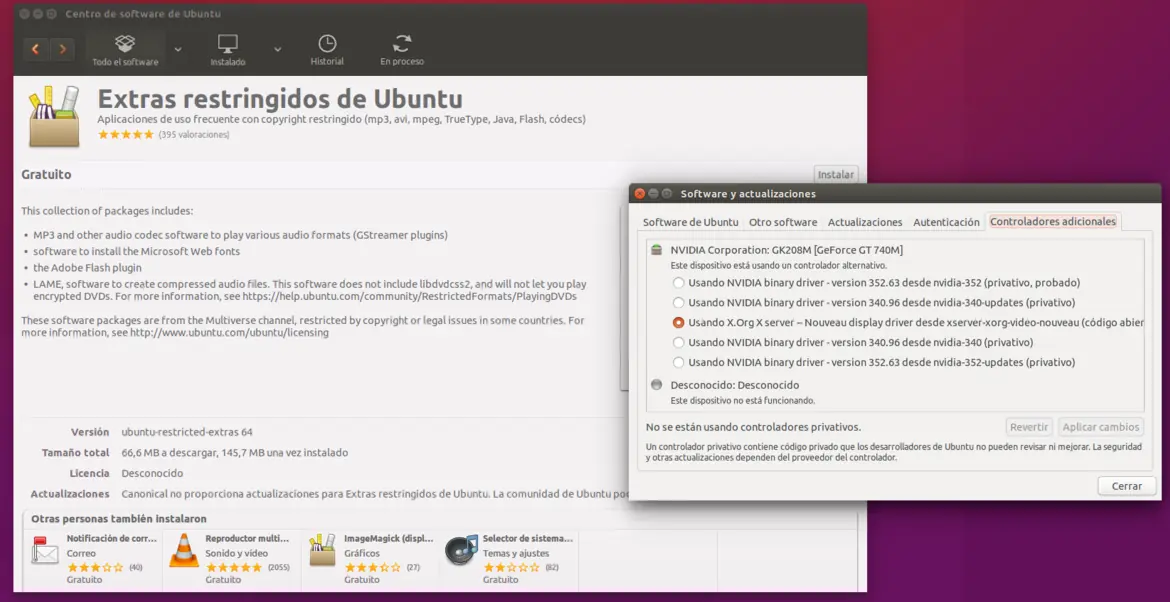Click the Cerrar button
This screenshot has width=1170, height=602.
[1127, 486]
